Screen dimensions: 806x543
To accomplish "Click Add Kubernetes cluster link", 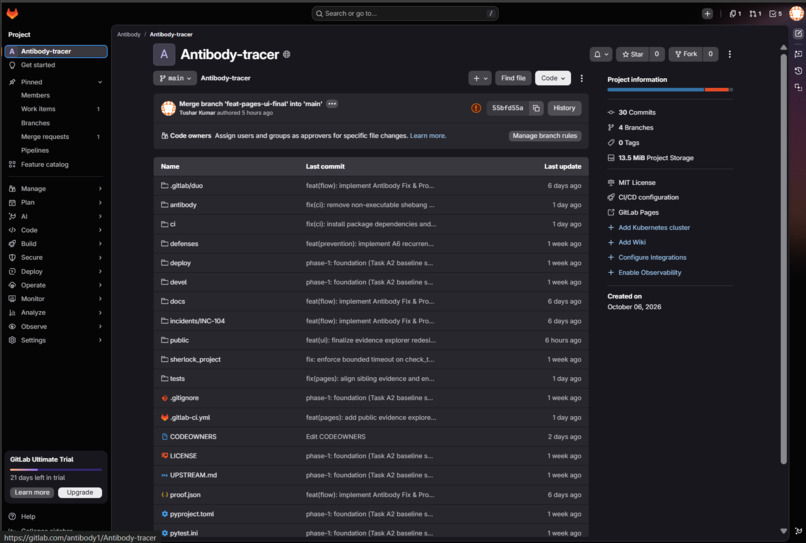I will click(654, 228).
